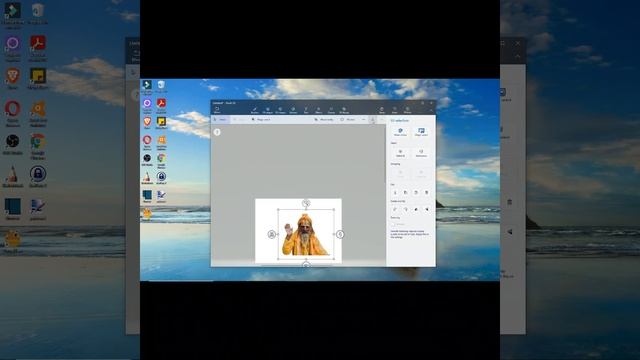Open the 3D library
This screenshot has width=640, height=360.
click(x=344, y=111)
